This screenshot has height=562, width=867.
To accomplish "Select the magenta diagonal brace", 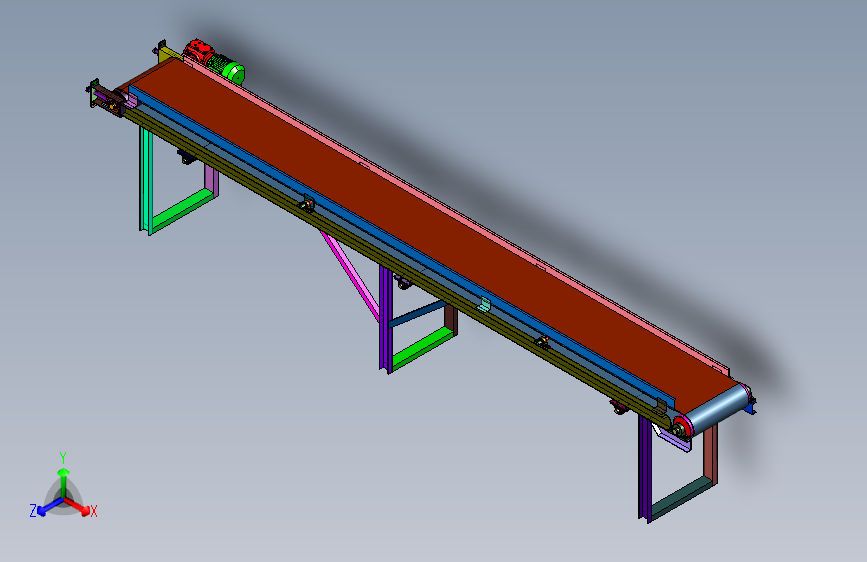I will (x=351, y=274).
